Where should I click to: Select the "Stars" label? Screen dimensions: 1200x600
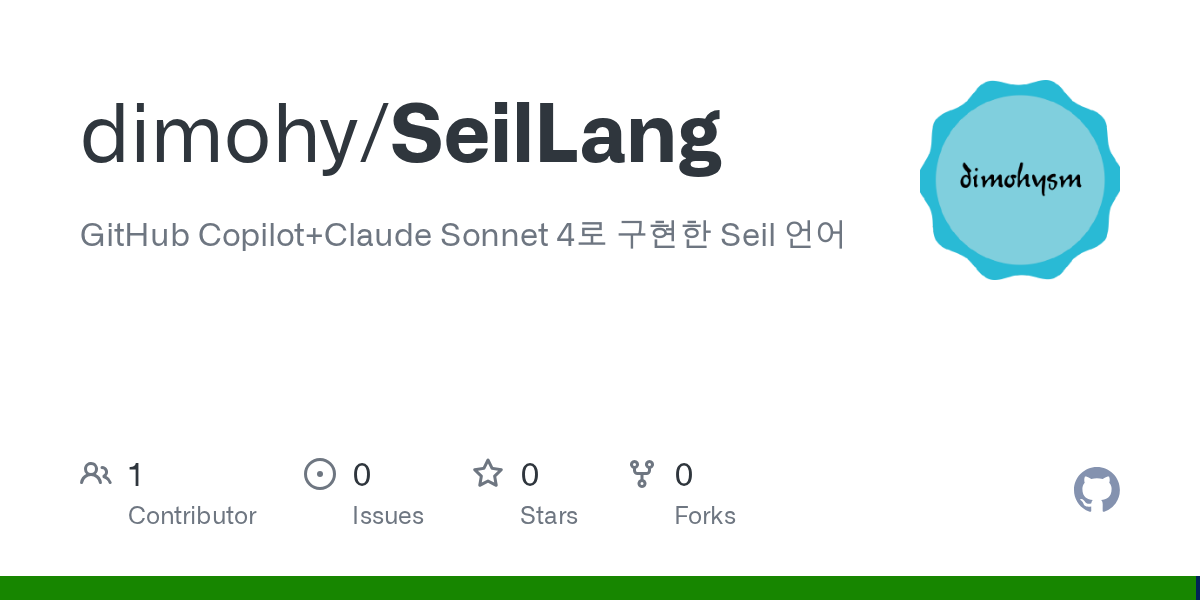pyautogui.click(x=549, y=516)
